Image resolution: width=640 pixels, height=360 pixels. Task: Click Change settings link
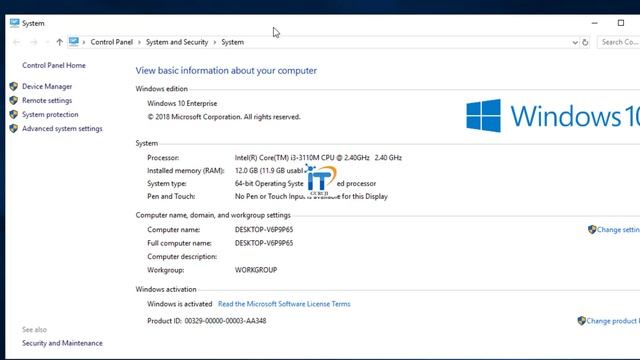point(618,230)
